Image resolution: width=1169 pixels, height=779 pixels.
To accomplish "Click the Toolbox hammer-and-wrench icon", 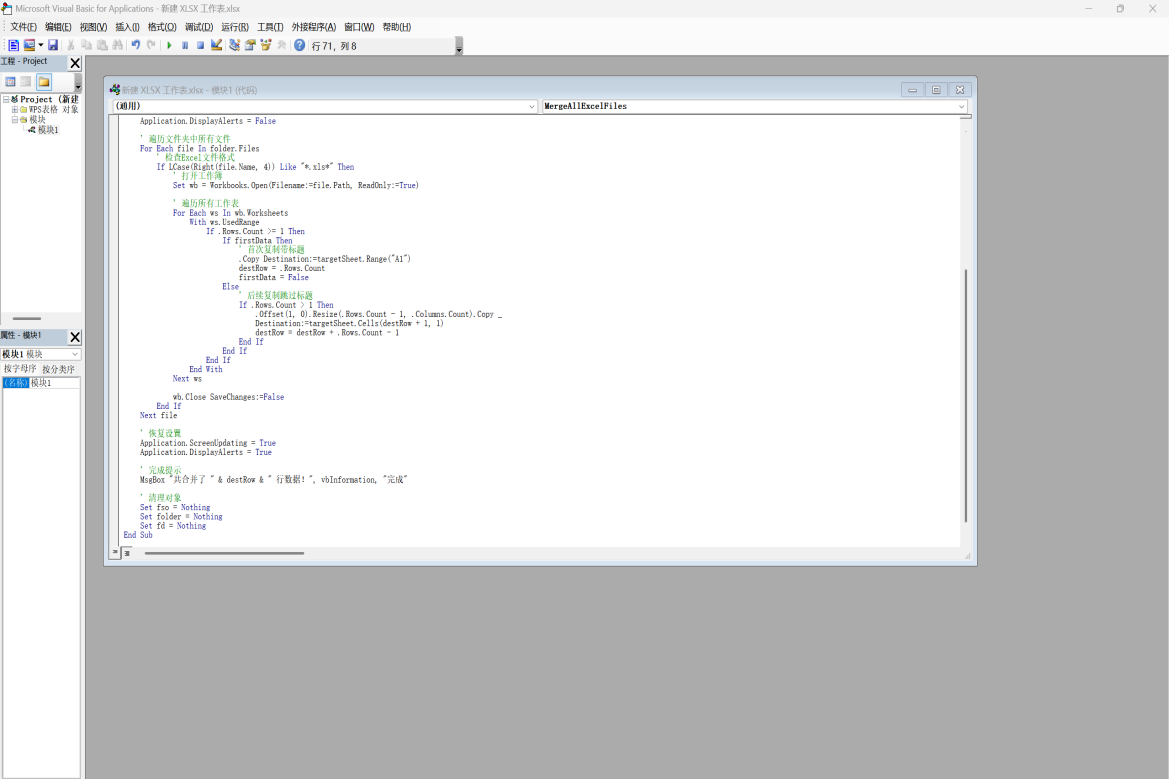I will point(281,45).
